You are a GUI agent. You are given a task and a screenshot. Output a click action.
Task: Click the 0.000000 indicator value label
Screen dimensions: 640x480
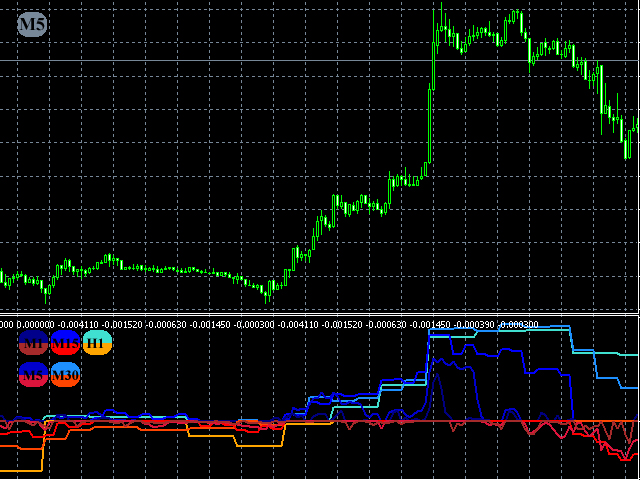pyautogui.click(x=32, y=324)
